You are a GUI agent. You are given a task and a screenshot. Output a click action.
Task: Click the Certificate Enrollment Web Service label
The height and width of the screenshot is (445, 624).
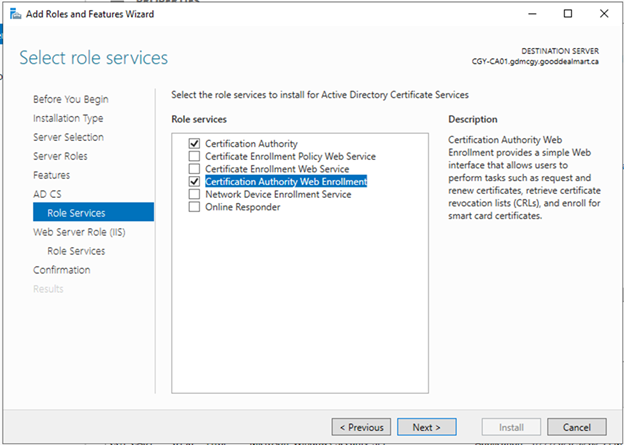click(x=277, y=169)
